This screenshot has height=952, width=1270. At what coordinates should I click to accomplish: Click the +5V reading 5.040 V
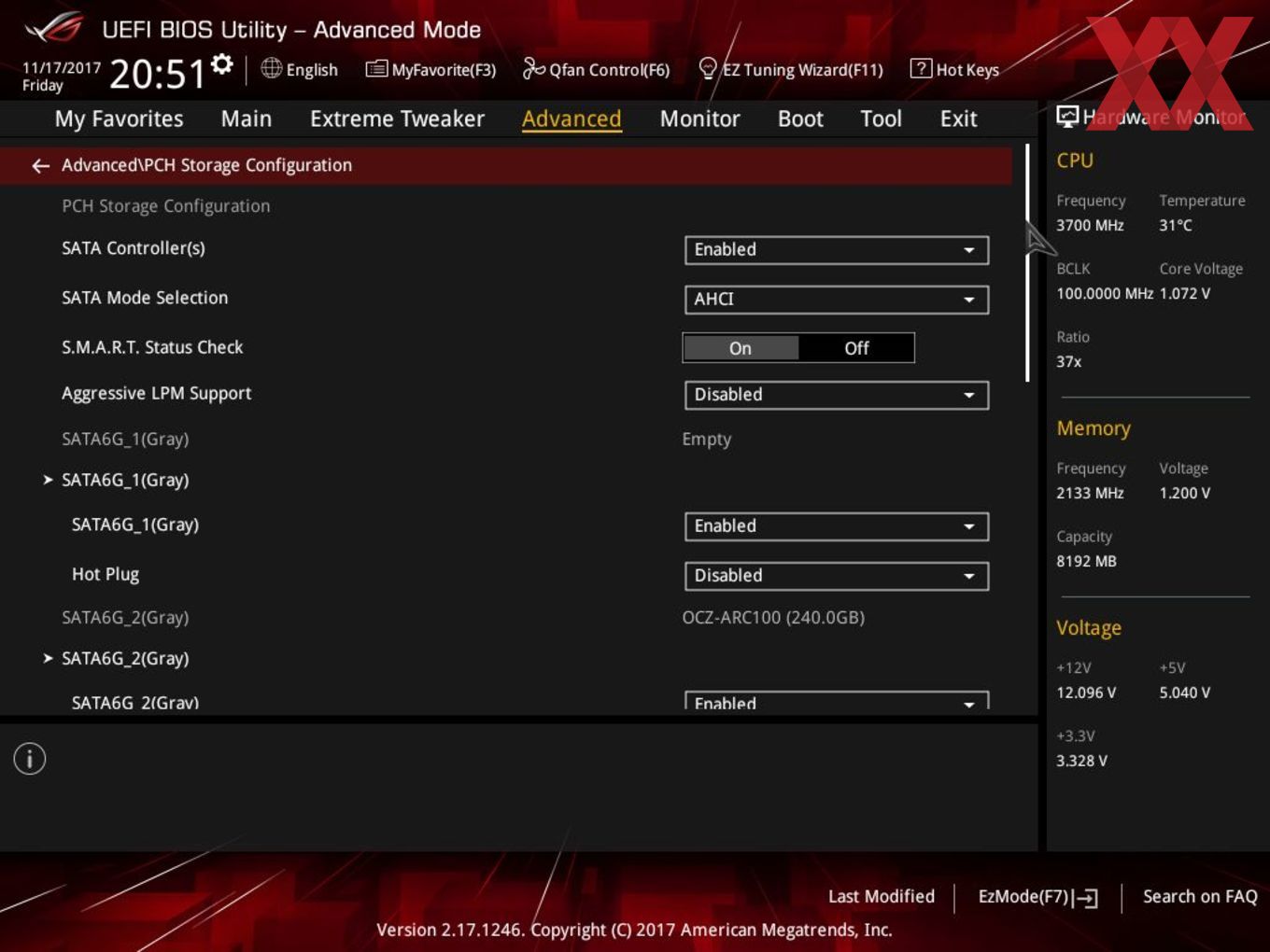coord(1185,693)
